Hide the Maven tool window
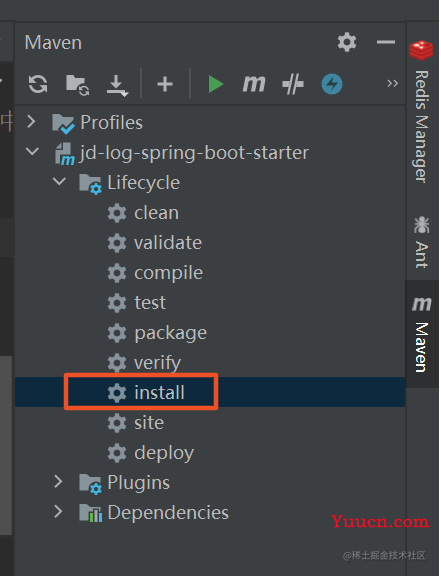 pos(386,42)
